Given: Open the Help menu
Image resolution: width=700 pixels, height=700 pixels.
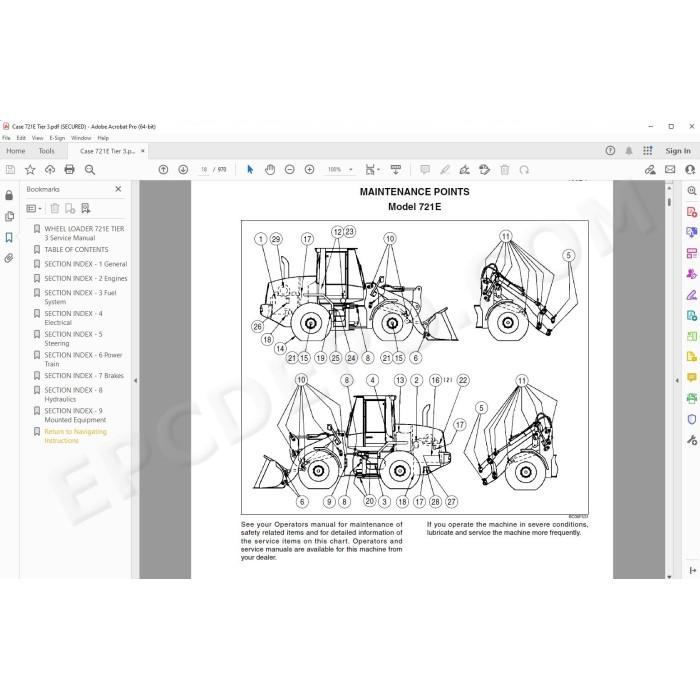Looking at the screenshot, I should [103, 138].
